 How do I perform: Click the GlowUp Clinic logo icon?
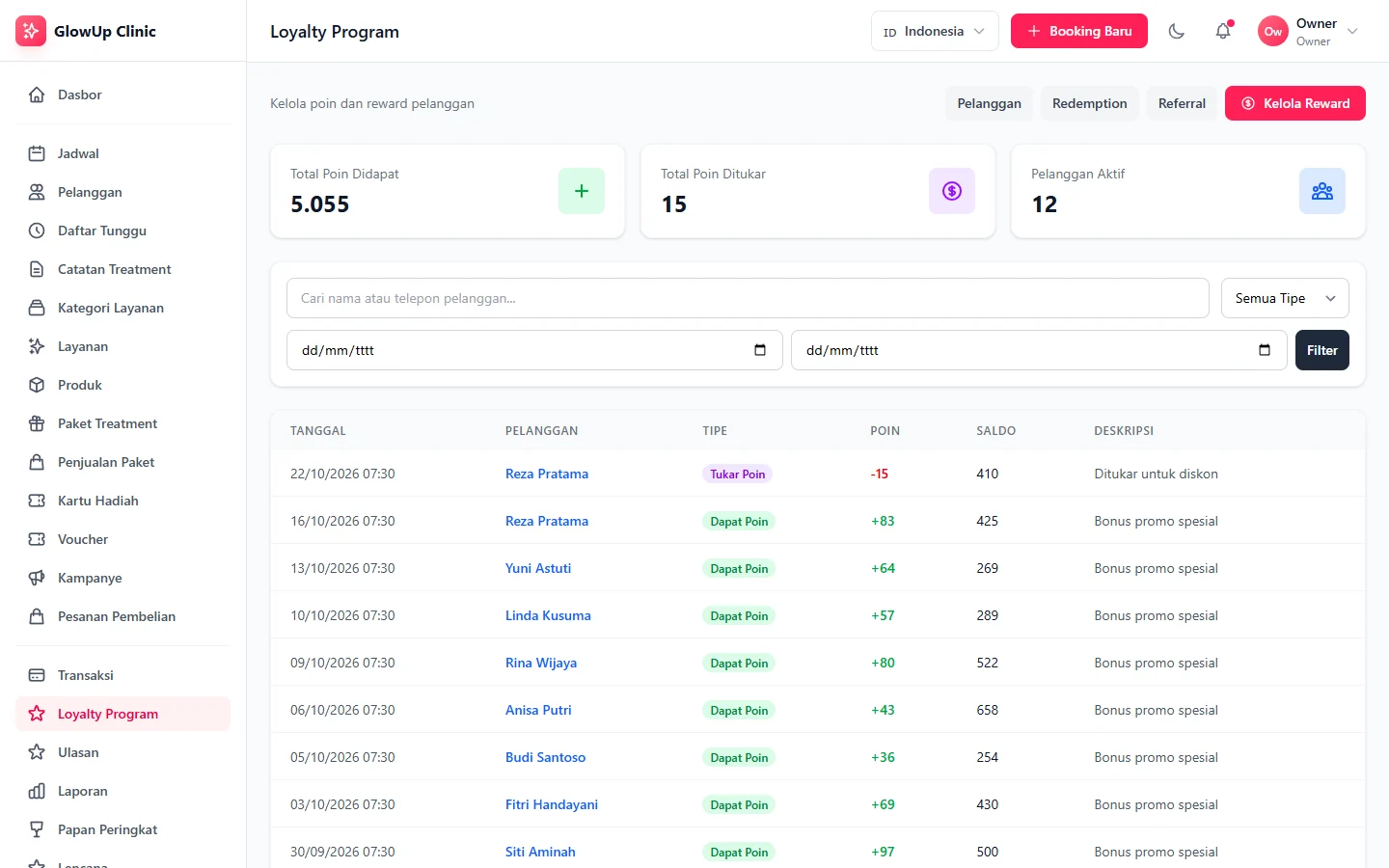pos(31,31)
